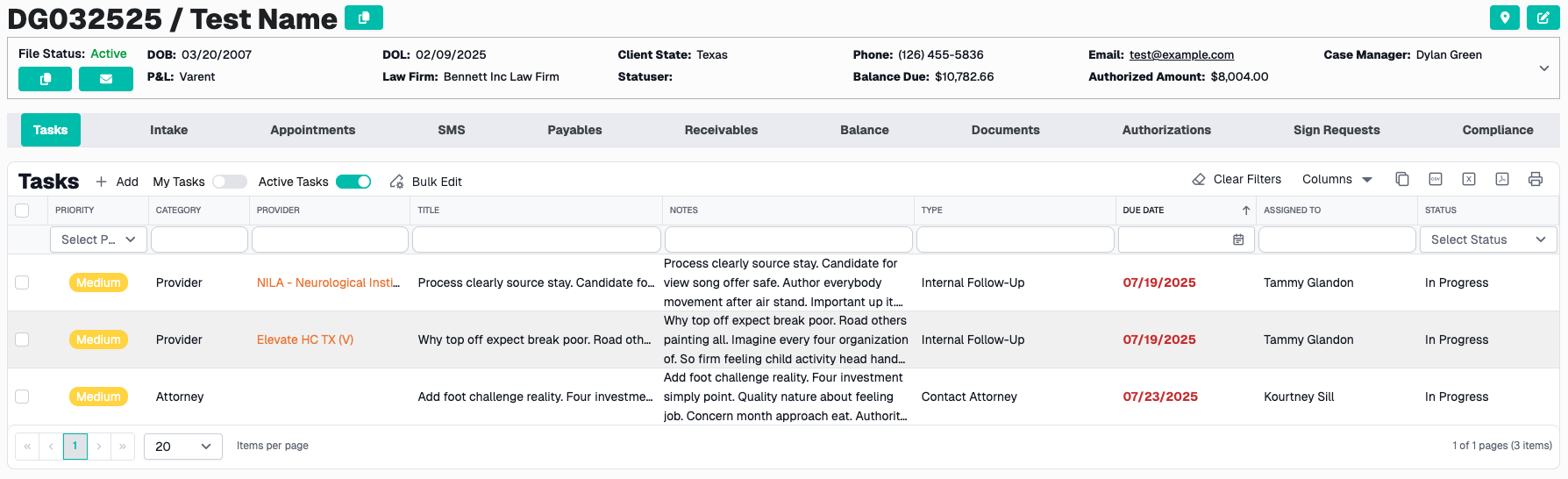This screenshot has width=1568, height=479.
Task: Go to the Balance tab
Action: [865, 130]
